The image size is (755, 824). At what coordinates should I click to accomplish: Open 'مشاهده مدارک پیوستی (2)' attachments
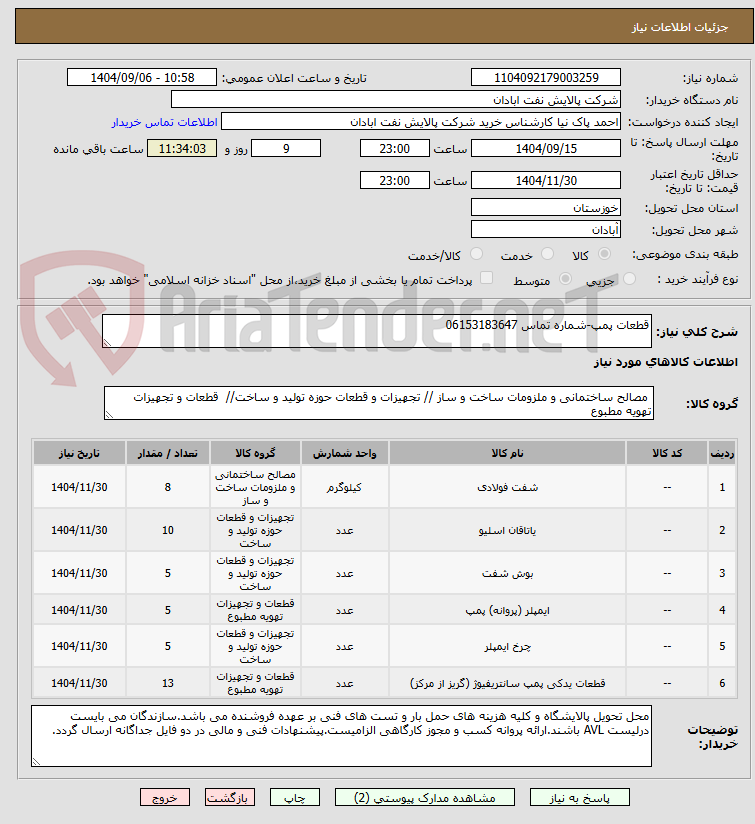(x=425, y=798)
